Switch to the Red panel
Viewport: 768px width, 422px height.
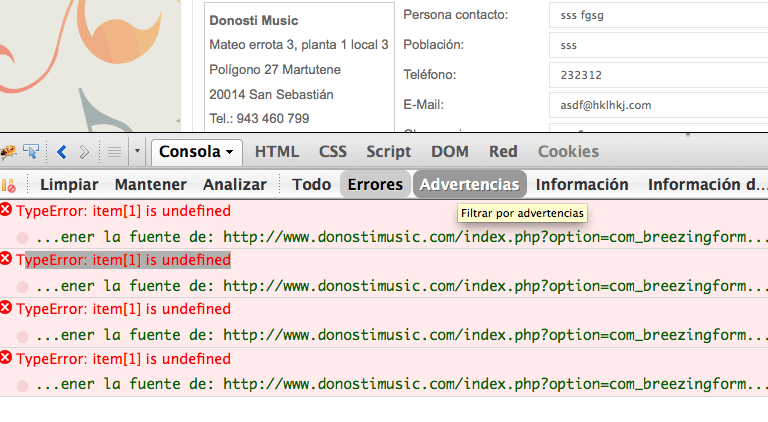503,152
